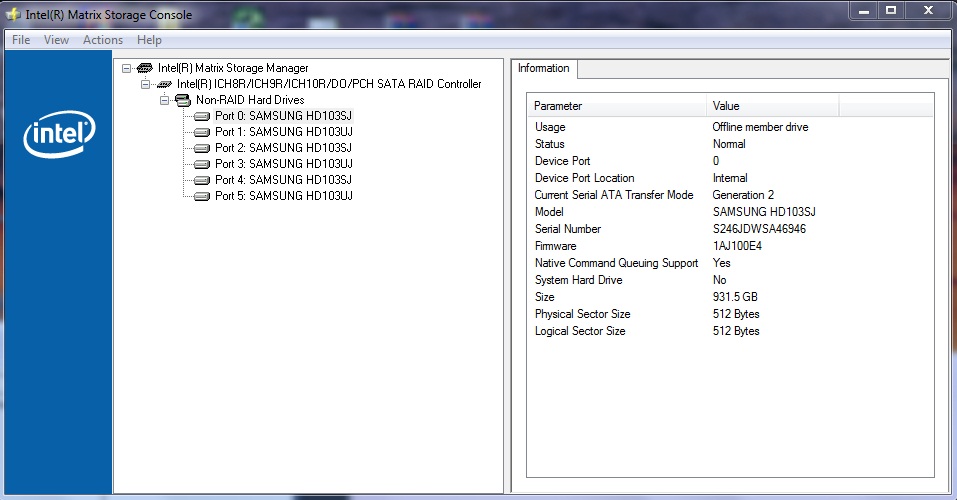
Task: Click firmware value 1AJ100E4
Action: [x=737, y=246]
